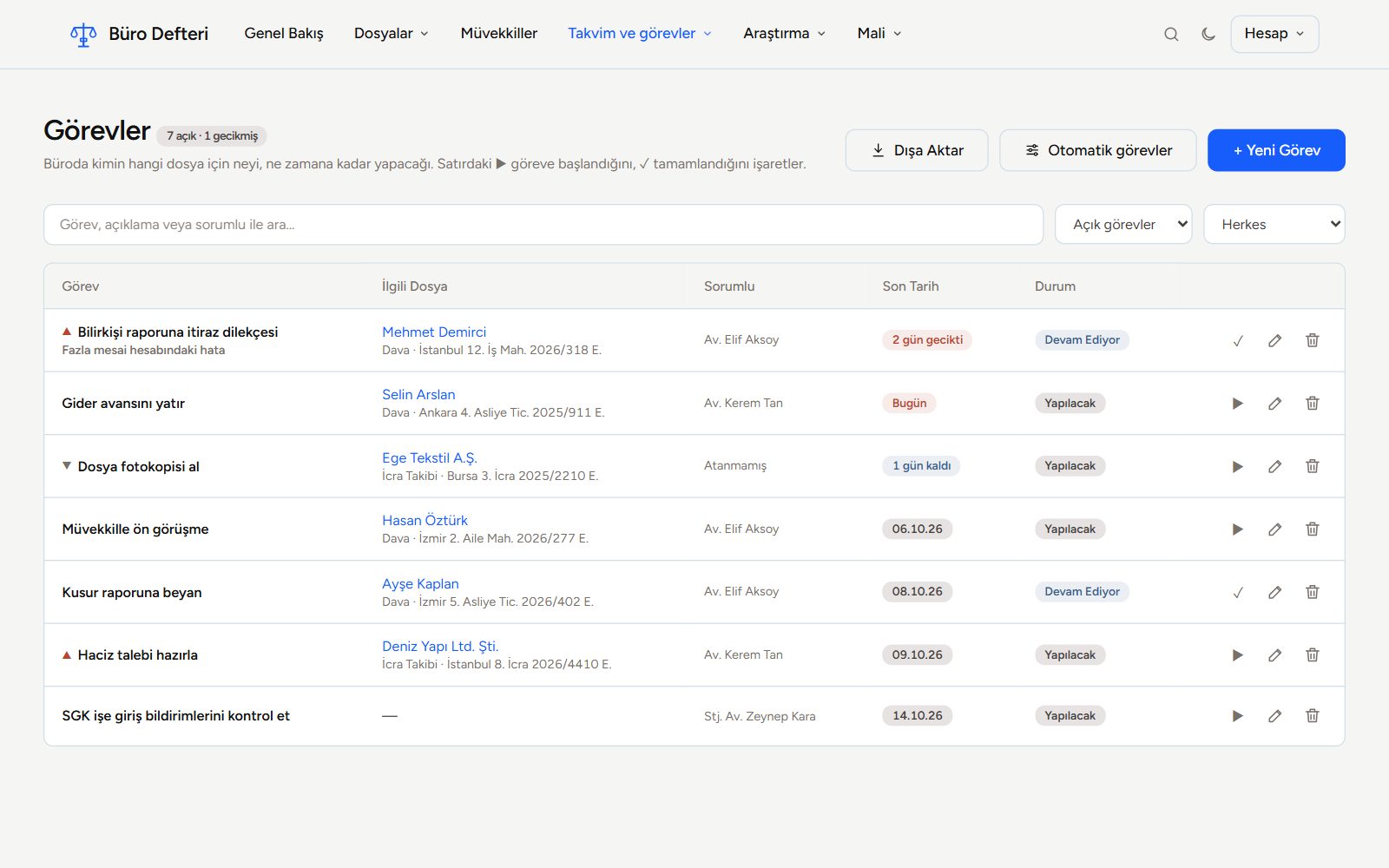Edit the Bilirkişi raporuna itiraz dilekçesi task

click(x=1274, y=340)
